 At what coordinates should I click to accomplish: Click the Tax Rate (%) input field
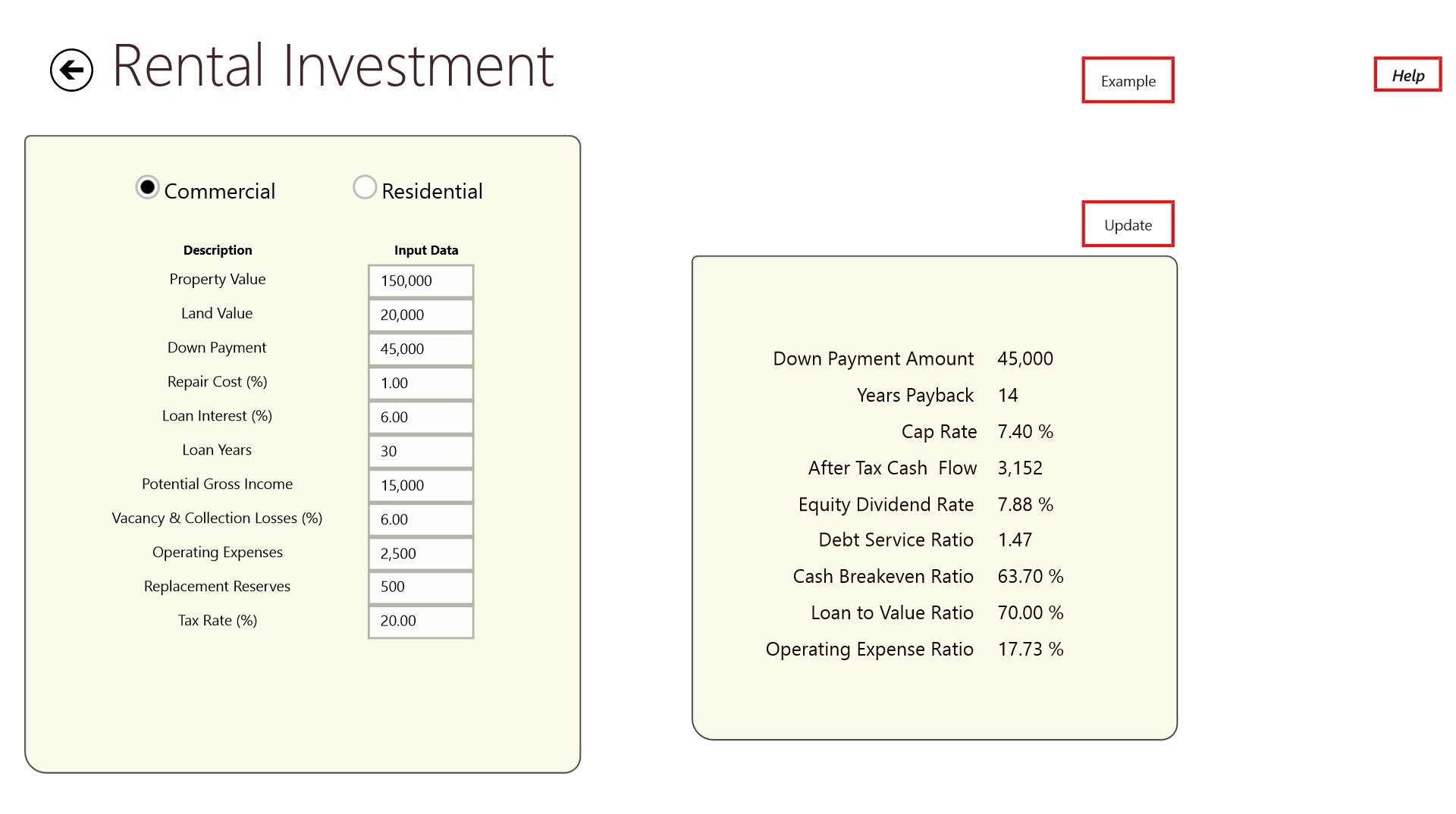[x=421, y=621]
